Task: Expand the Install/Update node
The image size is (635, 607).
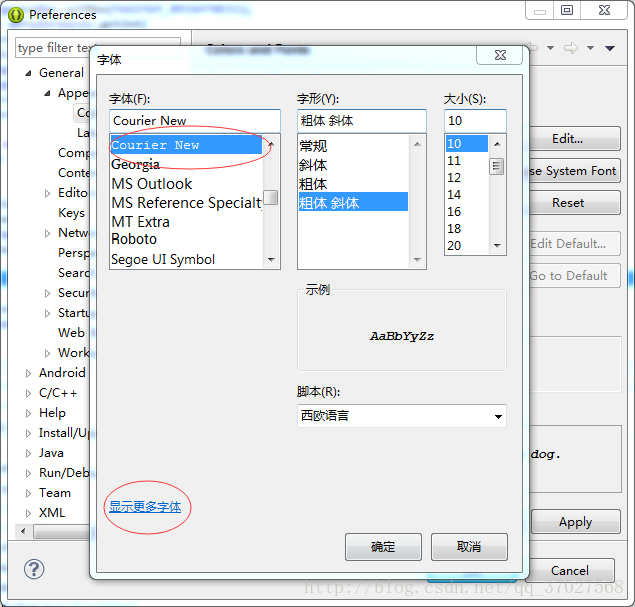Action: pyautogui.click(x=28, y=433)
